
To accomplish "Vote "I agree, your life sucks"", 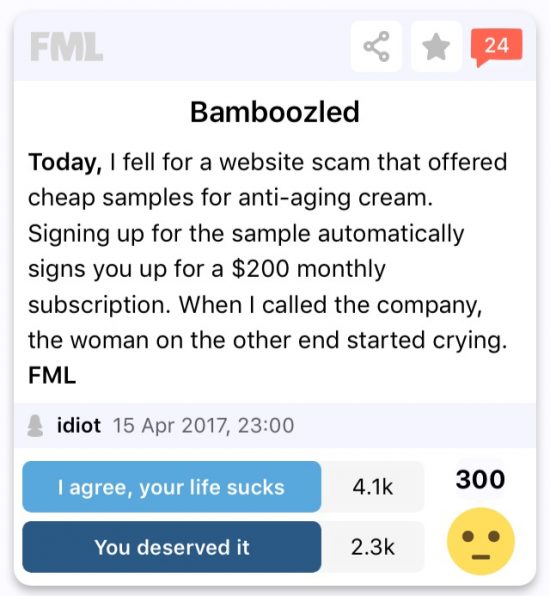I will [172, 487].
